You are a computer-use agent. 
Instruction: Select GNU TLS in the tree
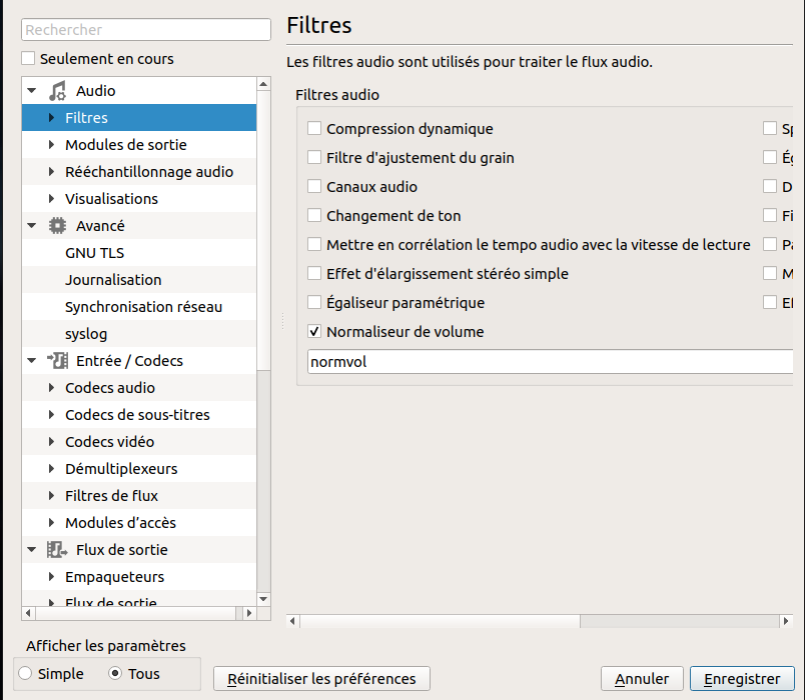click(x=94, y=253)
